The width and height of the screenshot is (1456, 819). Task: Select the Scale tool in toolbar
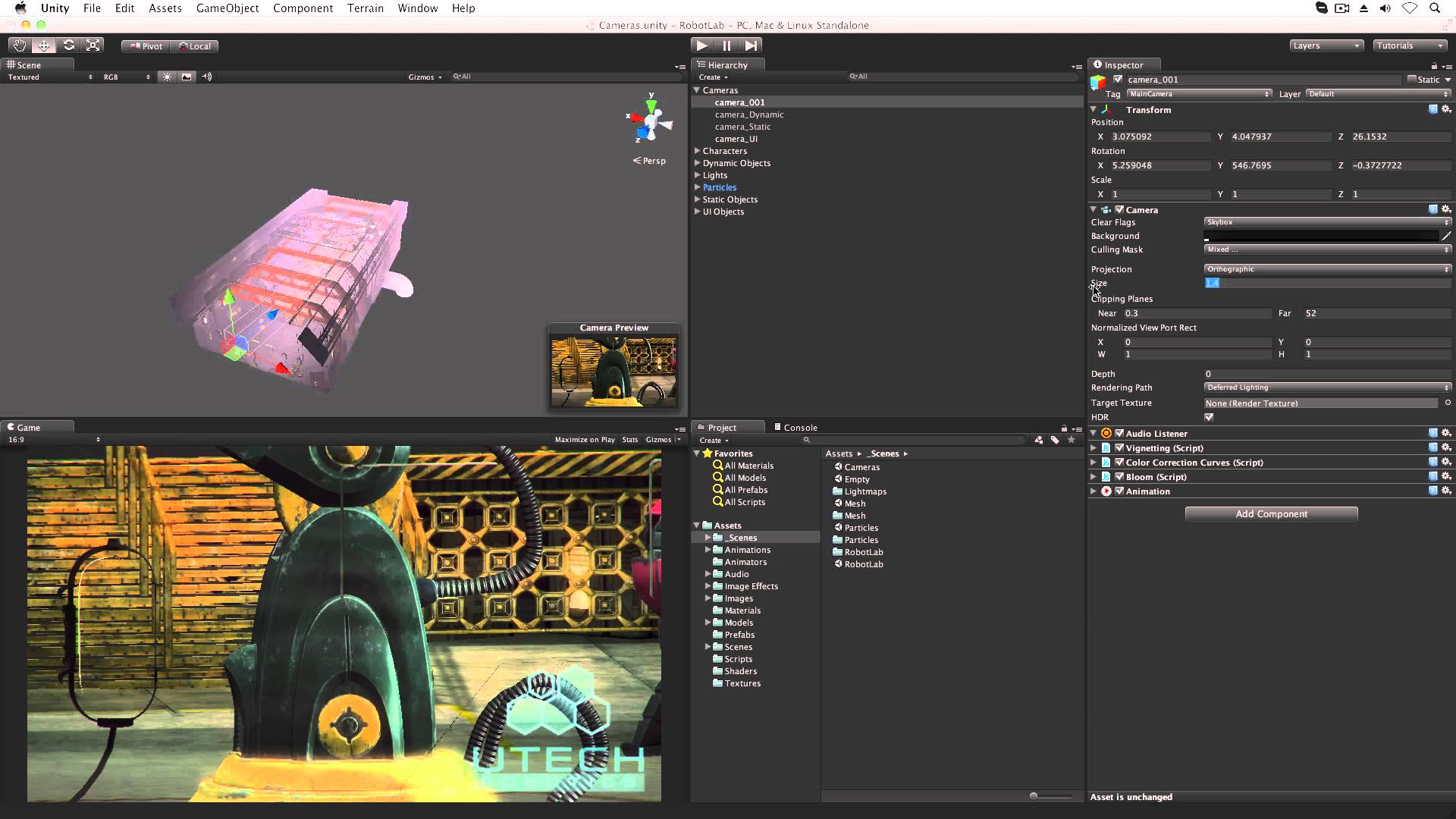tap(93, 45)
